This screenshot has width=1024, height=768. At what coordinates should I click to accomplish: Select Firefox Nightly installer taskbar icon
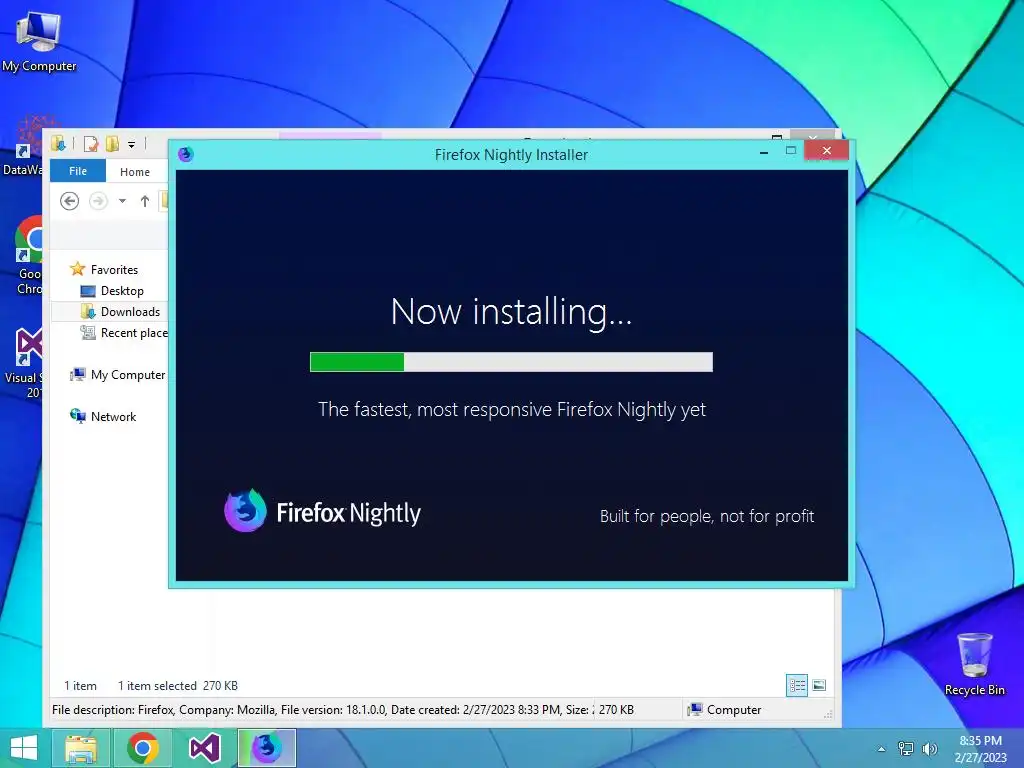pos(266,748)
